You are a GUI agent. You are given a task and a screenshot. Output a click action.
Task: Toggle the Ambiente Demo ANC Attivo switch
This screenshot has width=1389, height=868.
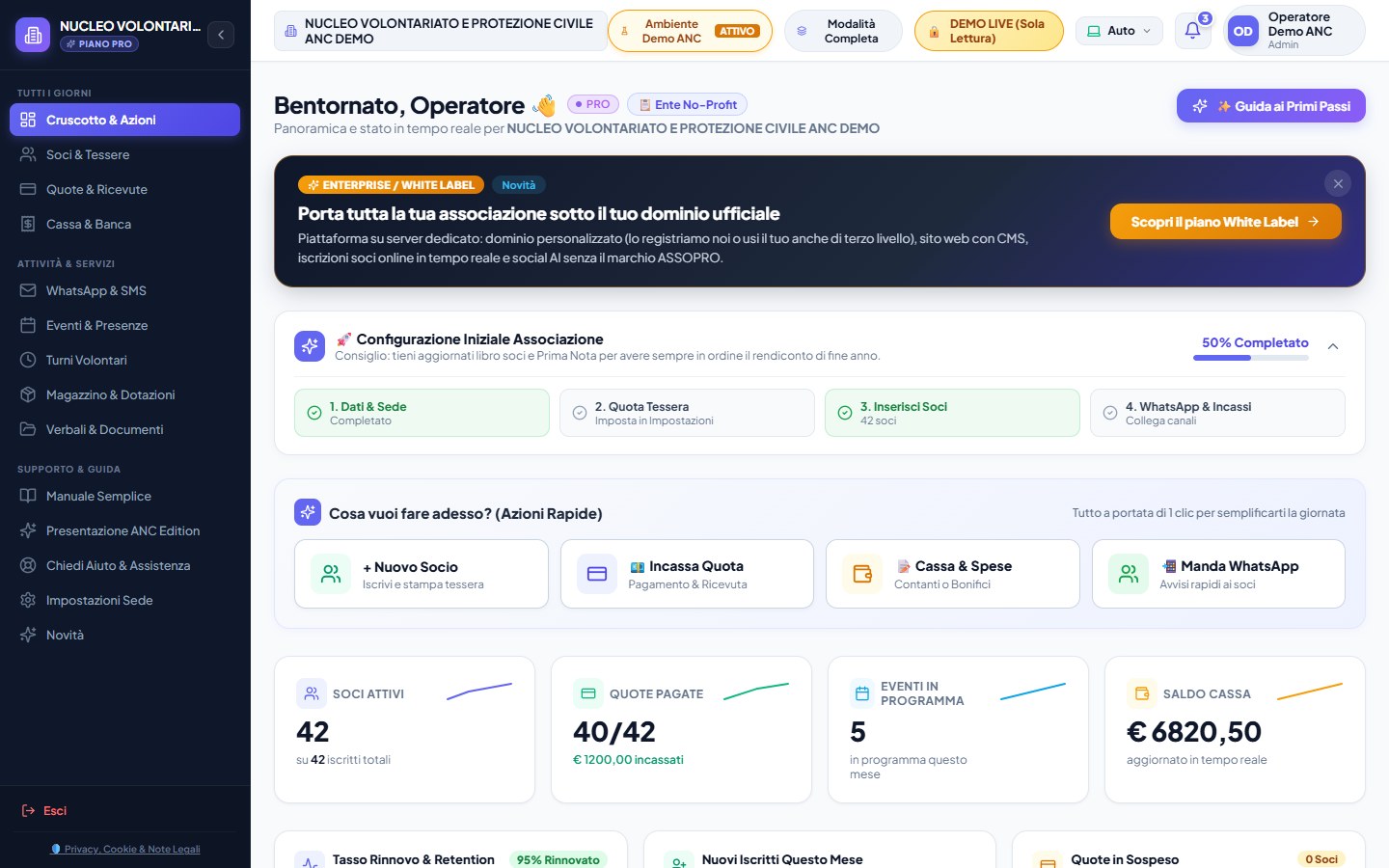[x=690, y=31]
